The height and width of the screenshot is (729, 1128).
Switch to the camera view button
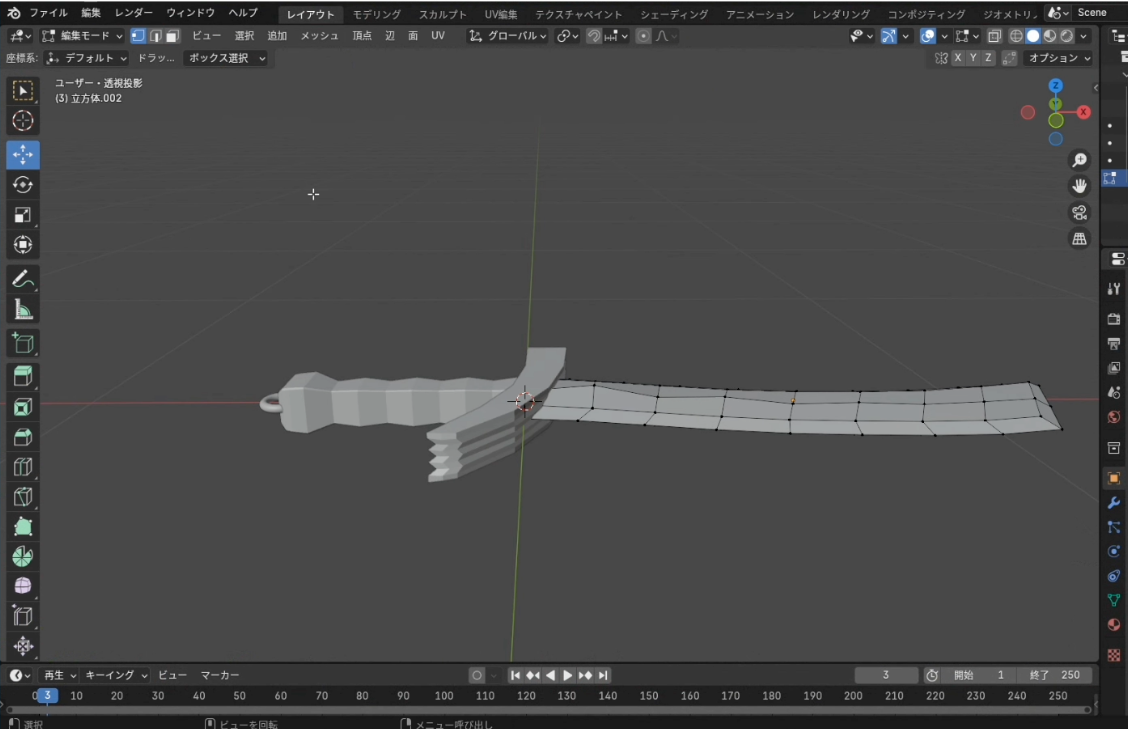coord(1079,212)
